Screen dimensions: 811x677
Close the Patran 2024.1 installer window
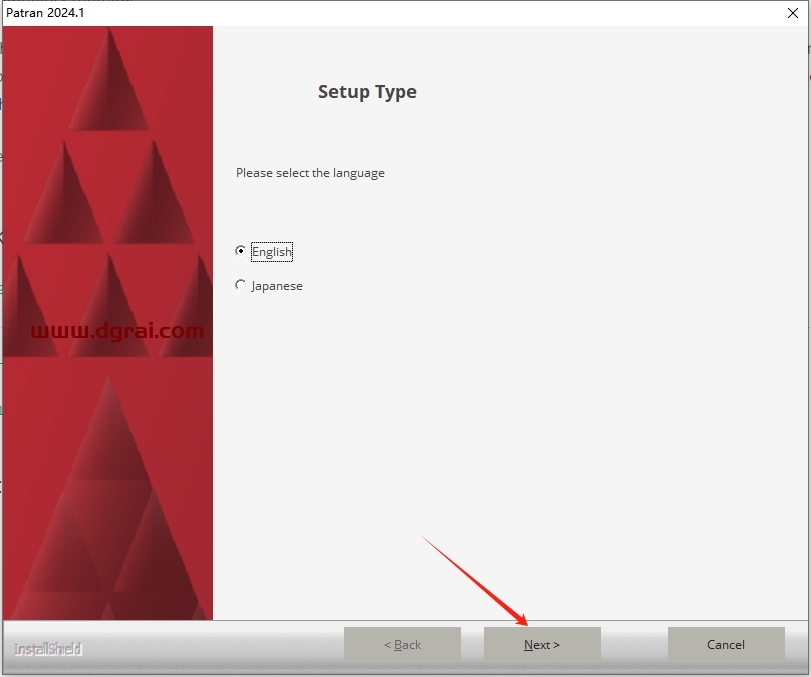[792, 13]
